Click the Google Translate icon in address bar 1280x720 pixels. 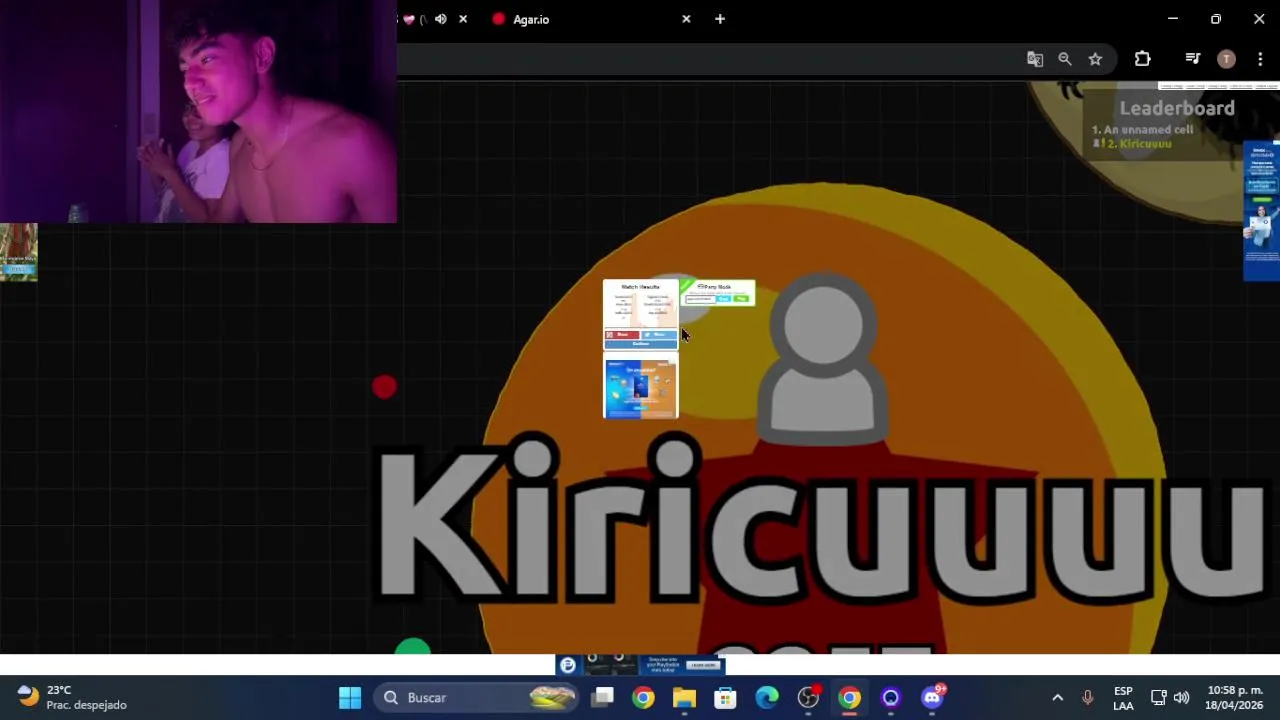(x=1035, y=59)
